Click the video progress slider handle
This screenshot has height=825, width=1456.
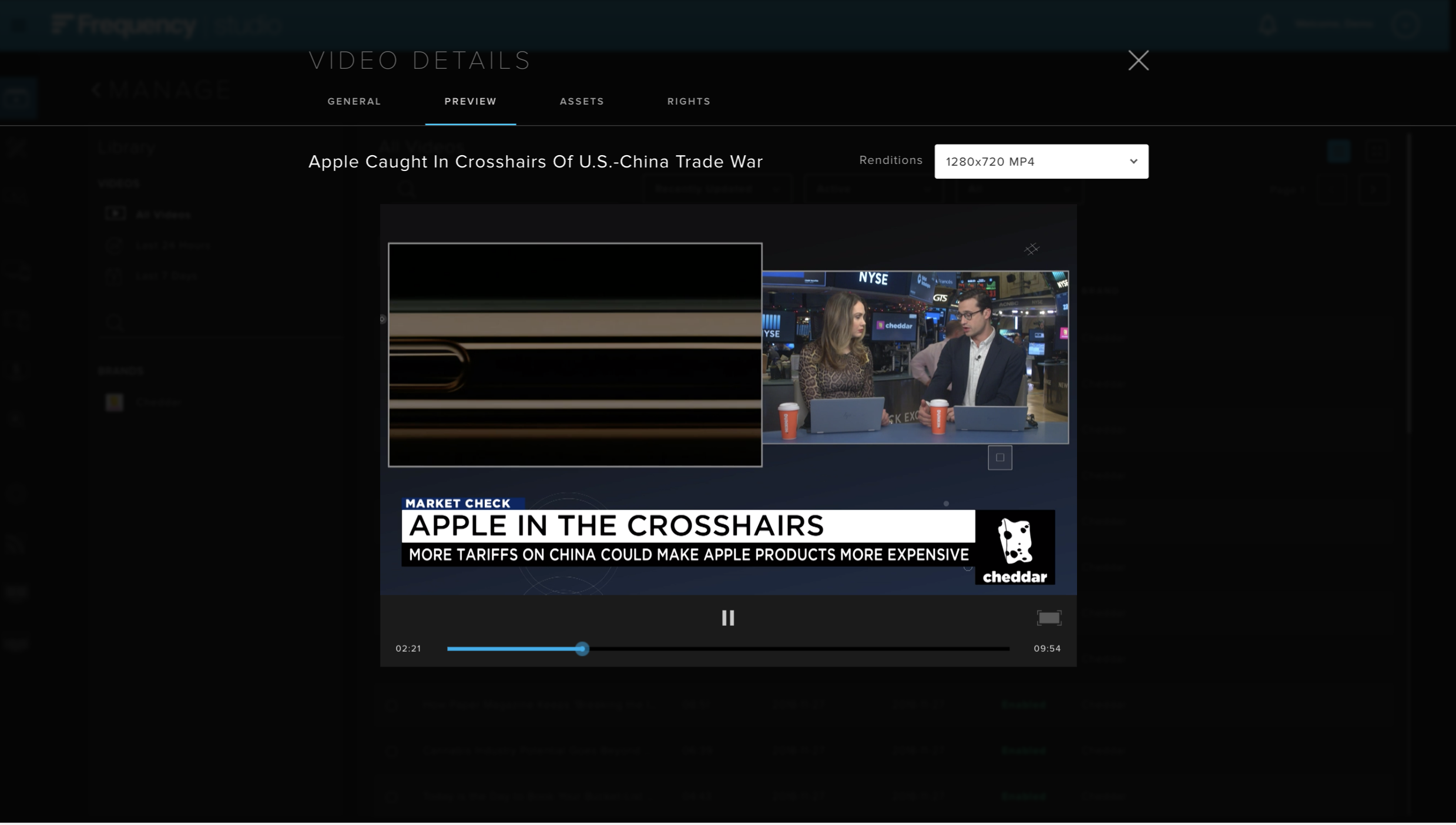[x=582, y=648]
